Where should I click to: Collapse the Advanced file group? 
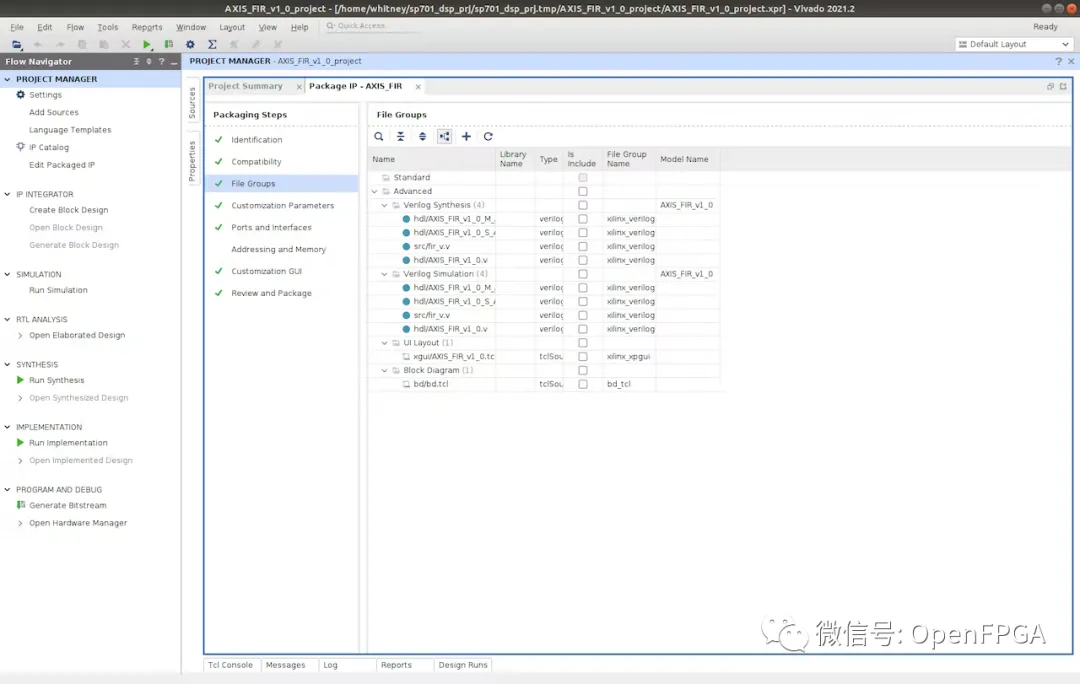click(x=375, y=191)
